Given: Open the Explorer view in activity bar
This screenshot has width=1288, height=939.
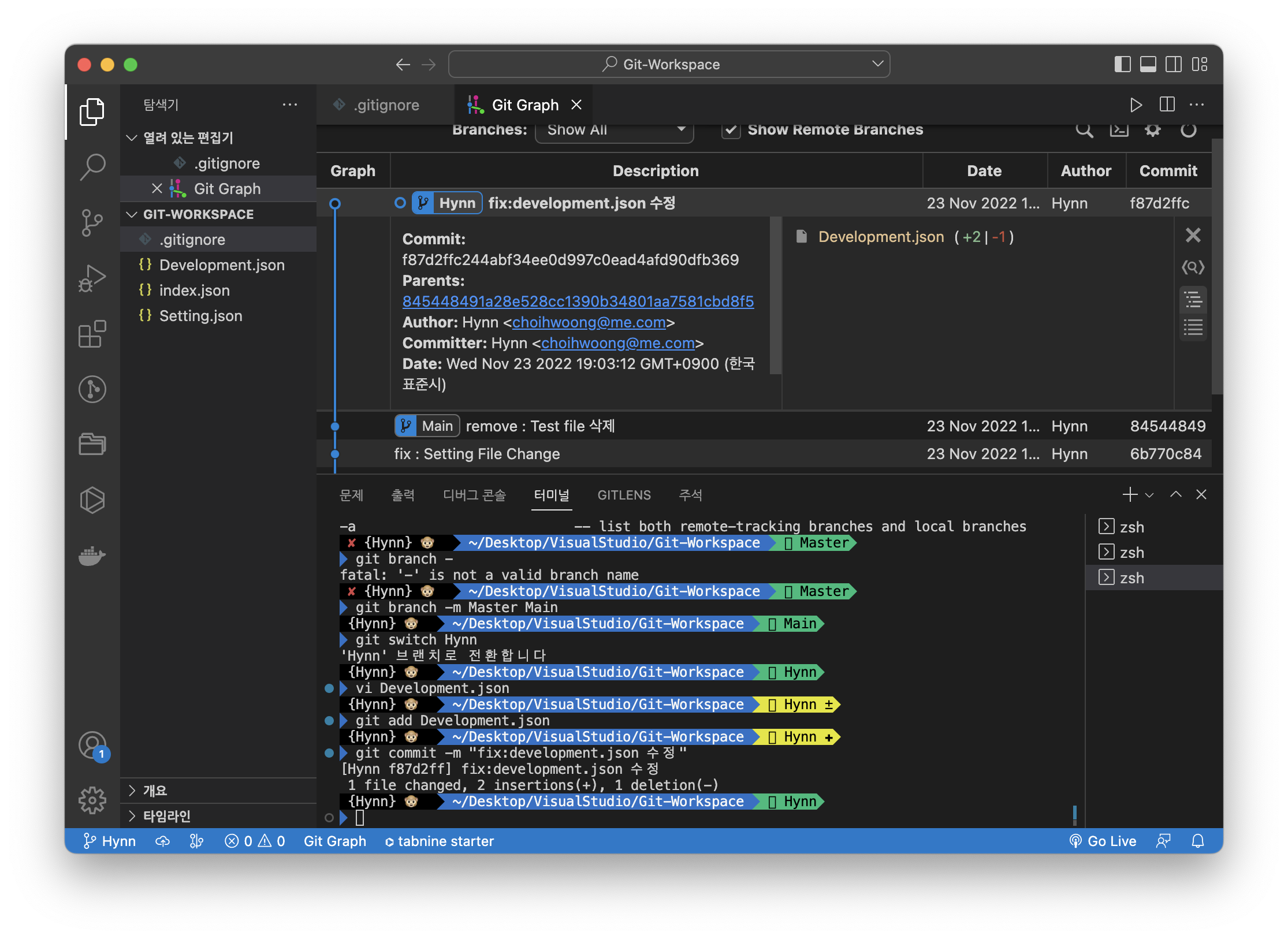Looking at the screenshot, I should [92, 111].
